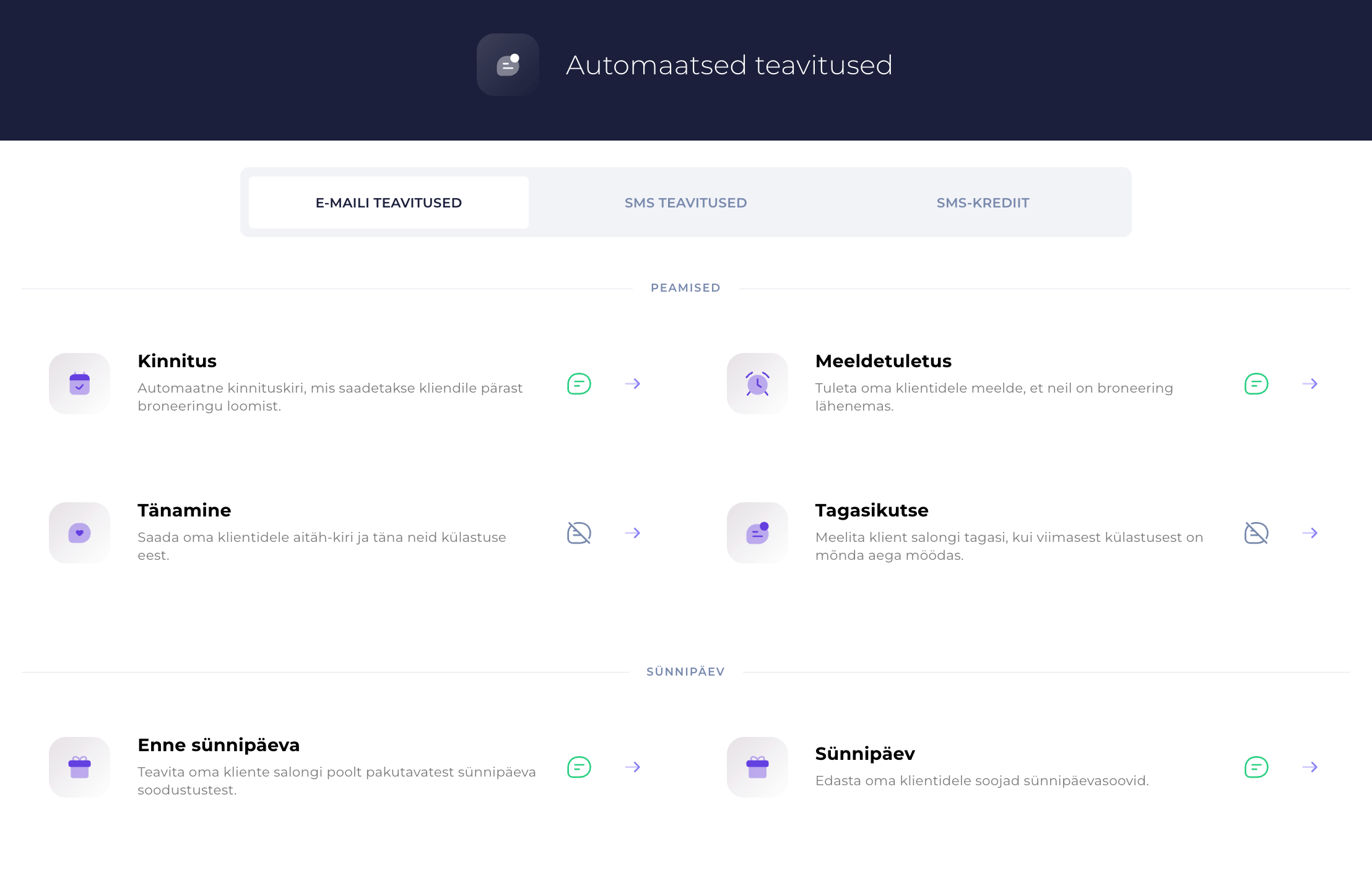
Task: Click the Tagasikutse message notification icon
Action: click(757, 533)
